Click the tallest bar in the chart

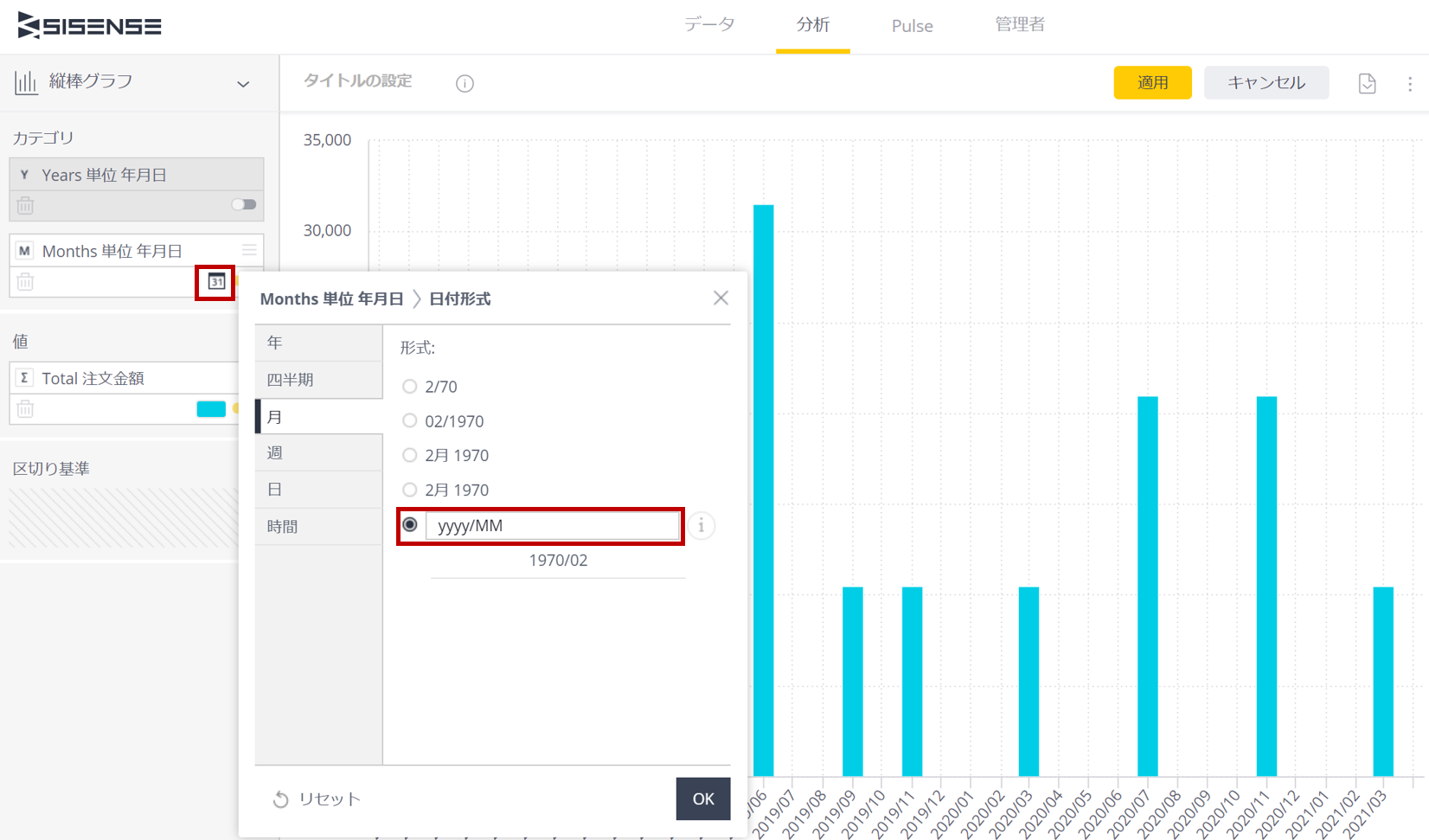point(763,491)
